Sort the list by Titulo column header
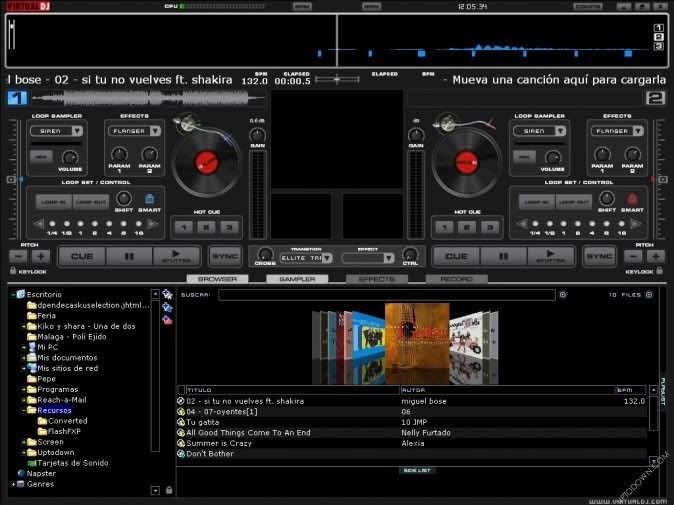 292,390
